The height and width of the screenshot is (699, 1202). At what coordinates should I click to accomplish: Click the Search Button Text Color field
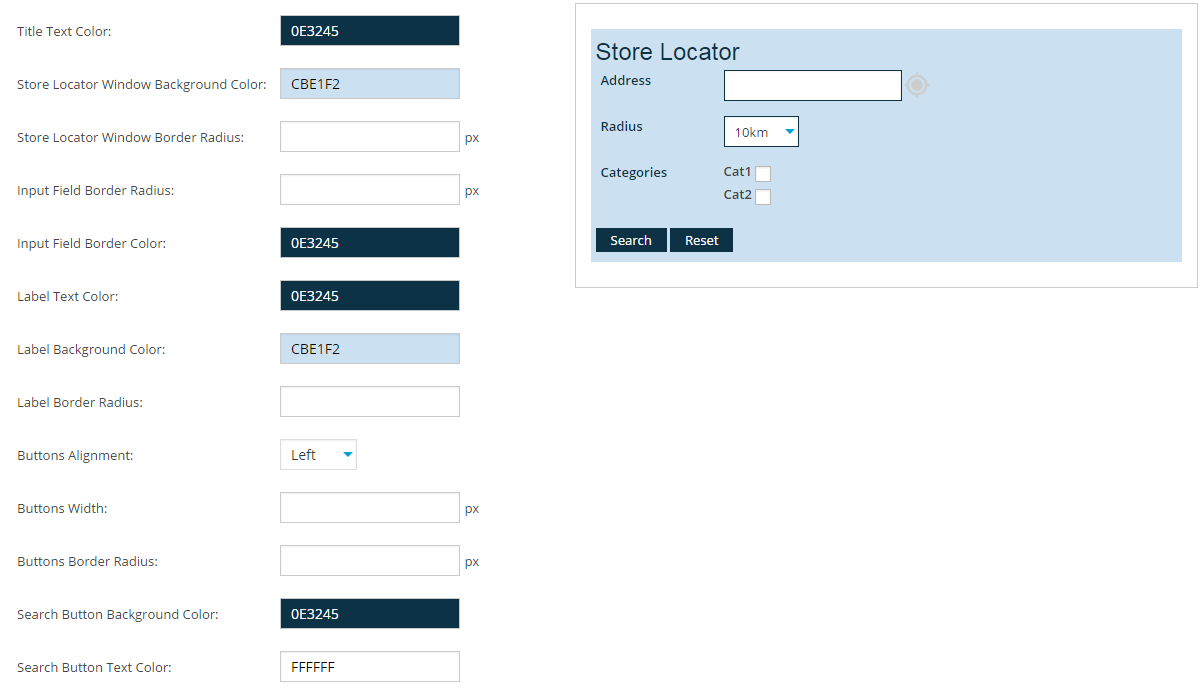(x=369, y=667)
